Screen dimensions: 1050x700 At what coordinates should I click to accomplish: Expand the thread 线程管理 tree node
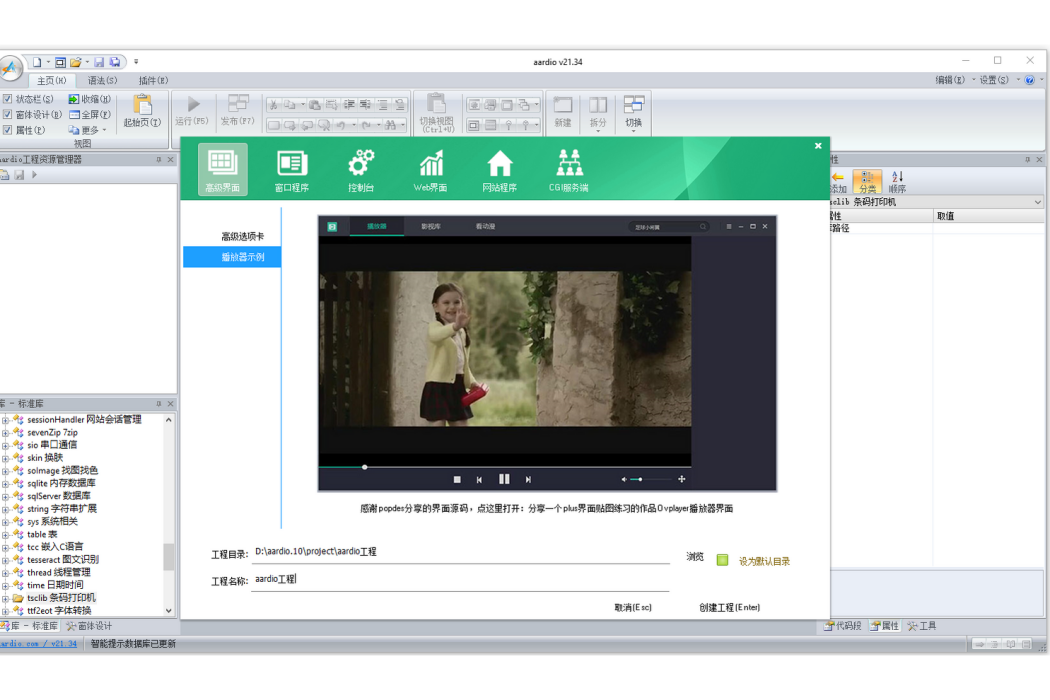click(5, 573)
